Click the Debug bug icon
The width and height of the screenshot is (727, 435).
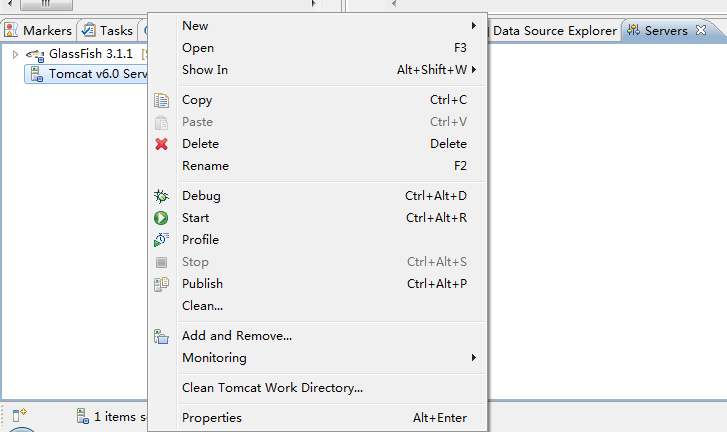point(161,196)
